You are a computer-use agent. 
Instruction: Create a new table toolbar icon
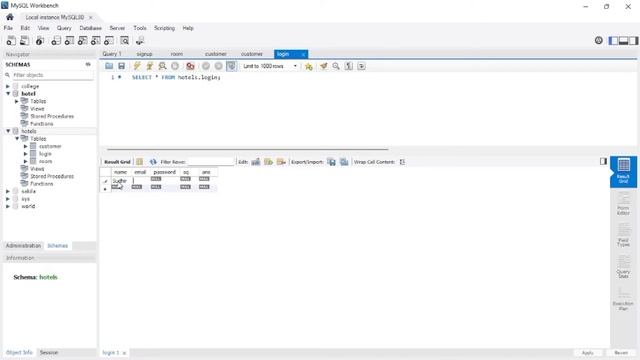69,40
